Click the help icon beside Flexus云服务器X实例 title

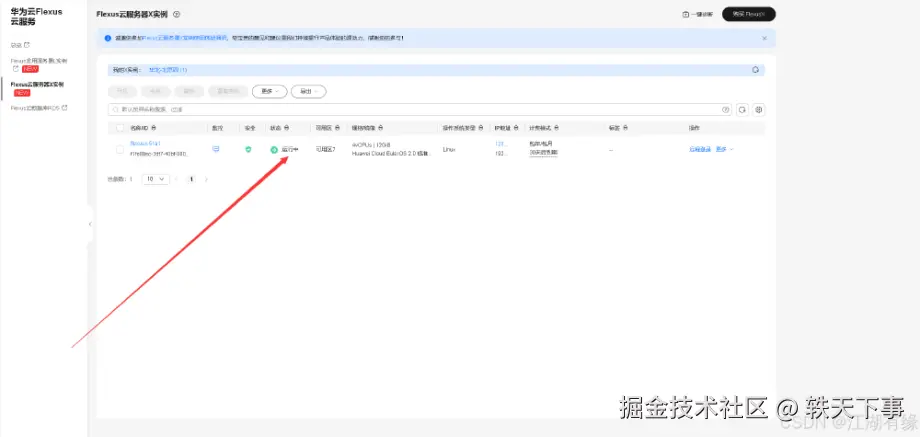pos(177,14)
